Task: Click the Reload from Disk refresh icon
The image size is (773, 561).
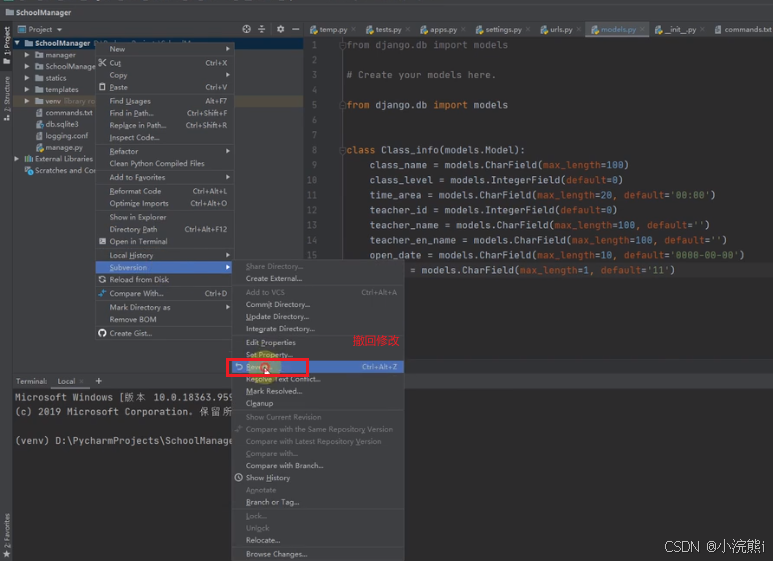Action: point(102,279)
